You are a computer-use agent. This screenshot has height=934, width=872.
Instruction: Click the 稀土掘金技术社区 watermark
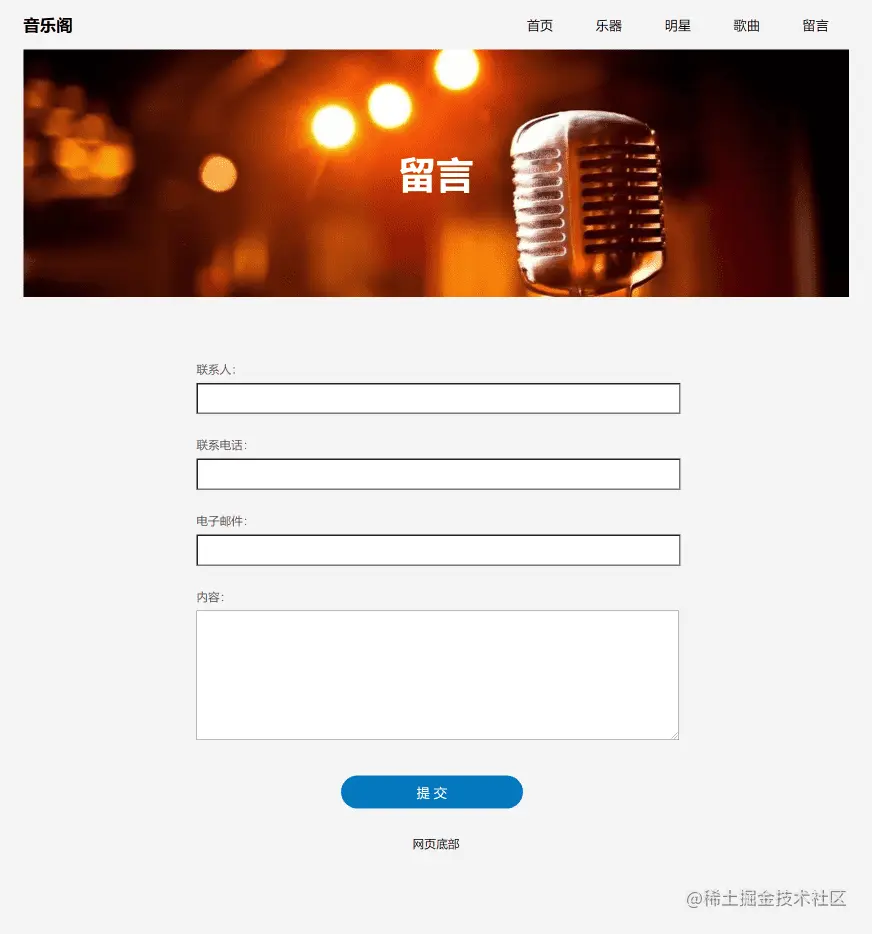766,898
